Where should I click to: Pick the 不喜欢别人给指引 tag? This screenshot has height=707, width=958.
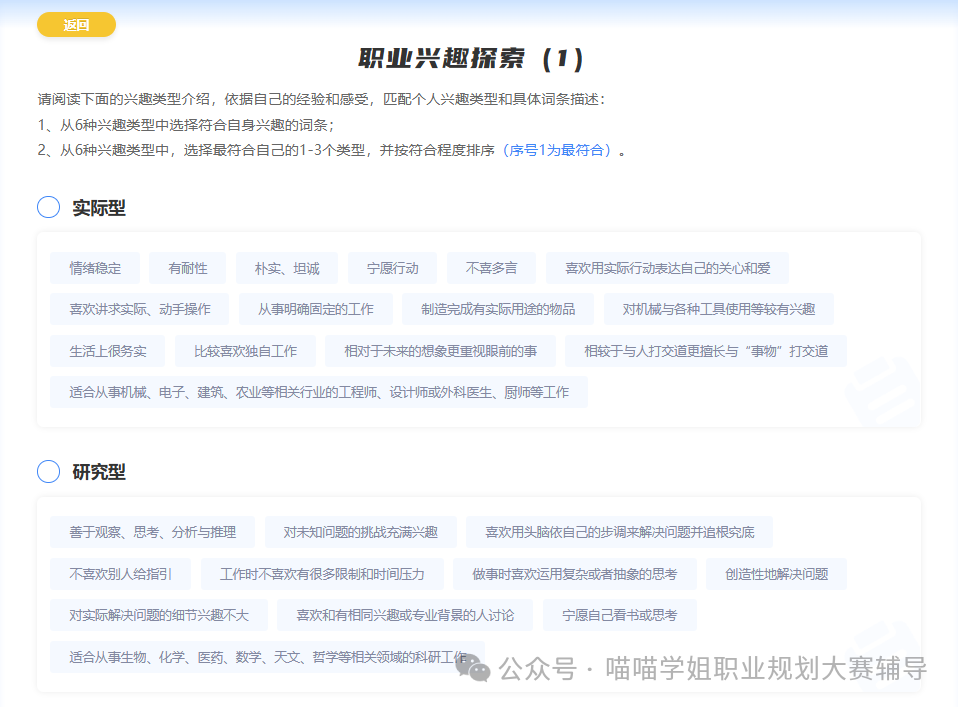(x=120, y=574)
